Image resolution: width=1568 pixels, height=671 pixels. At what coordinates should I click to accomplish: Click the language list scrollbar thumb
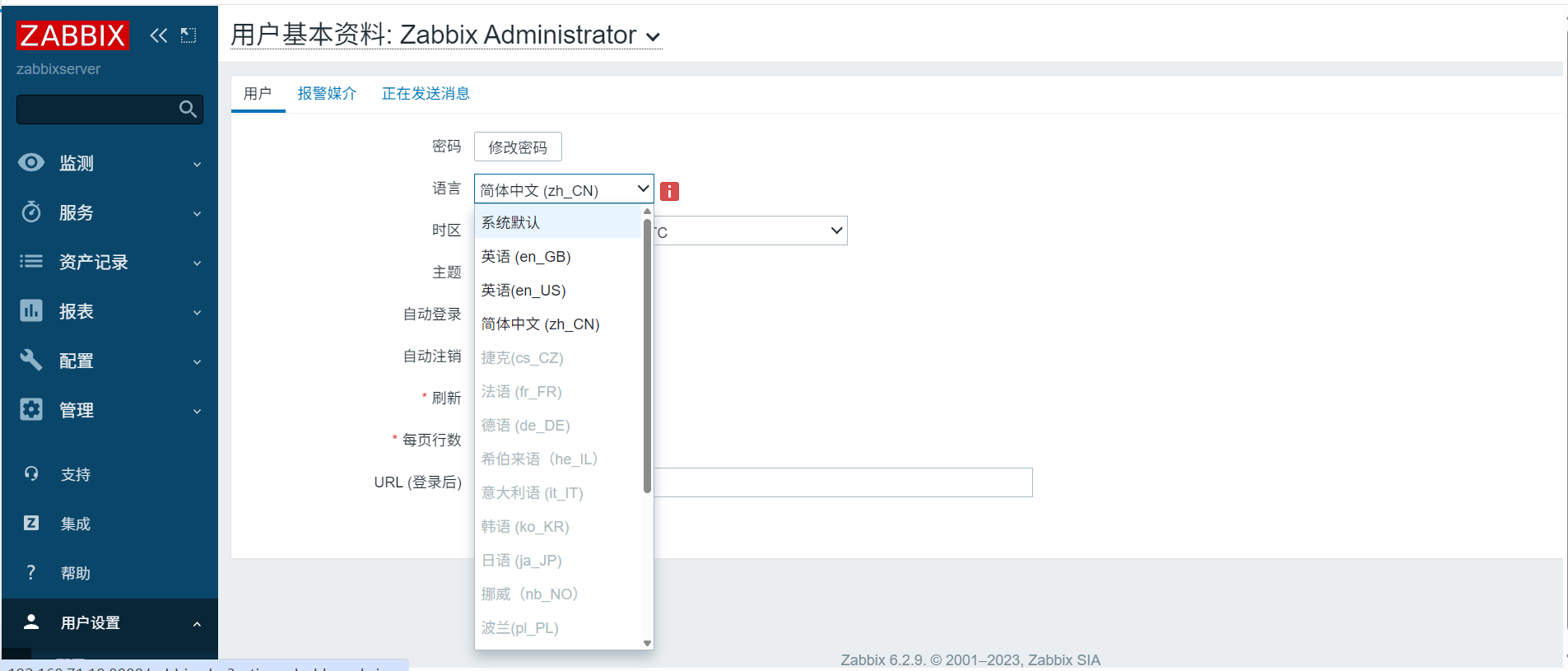click(x=647, y=356)
